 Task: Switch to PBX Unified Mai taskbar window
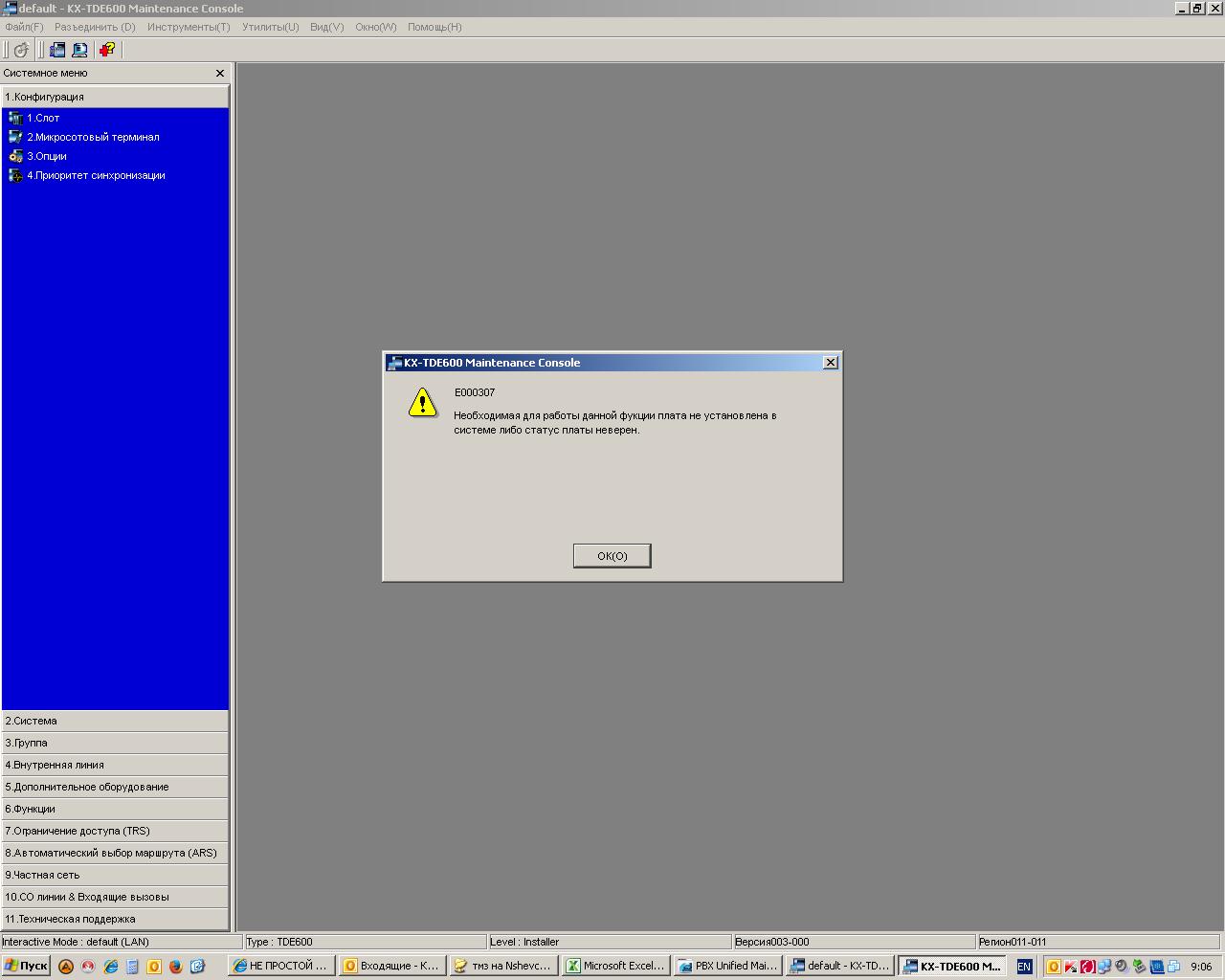pos(727,967)
